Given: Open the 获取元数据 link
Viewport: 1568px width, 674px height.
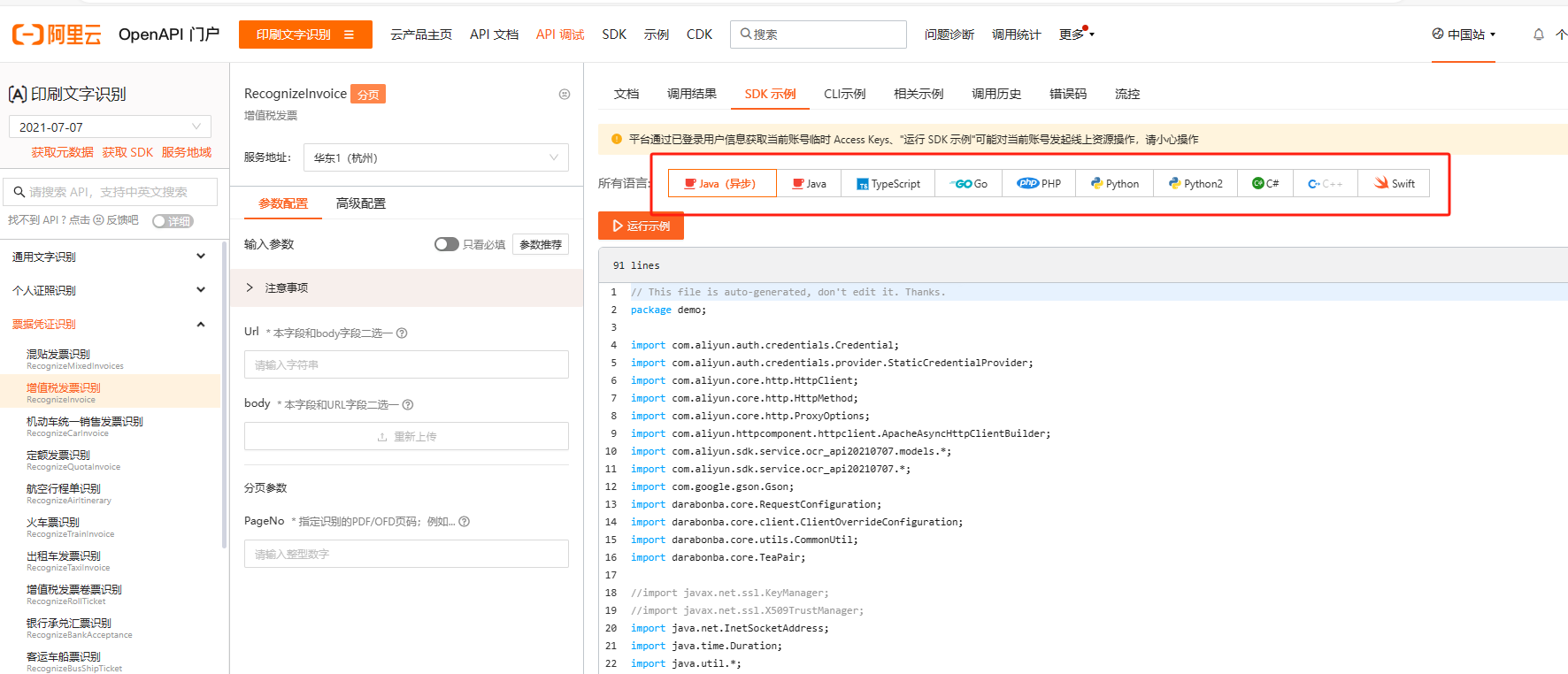Looking at the screenshot, I should pyautogui.click(x=62, y=152).
